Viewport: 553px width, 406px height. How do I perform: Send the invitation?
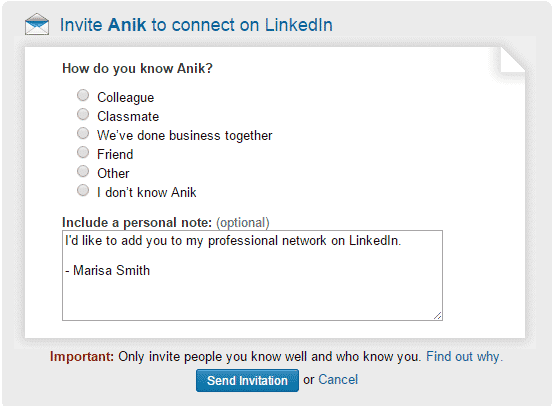[x=247, y=380]
